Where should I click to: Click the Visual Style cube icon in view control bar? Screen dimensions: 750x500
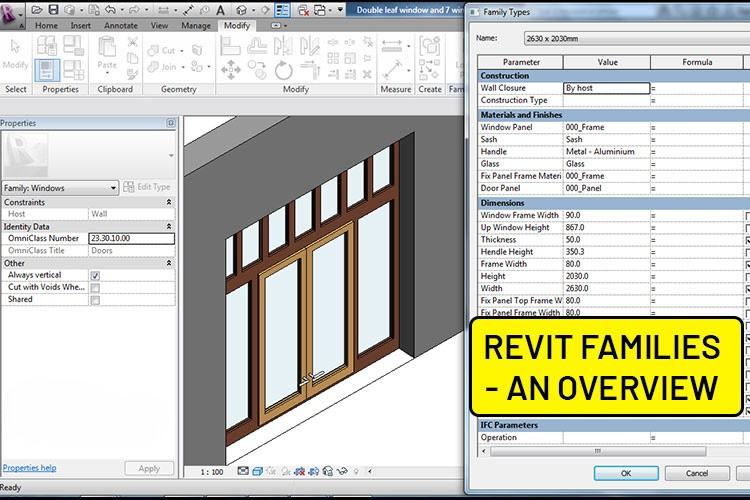[257, 471]
